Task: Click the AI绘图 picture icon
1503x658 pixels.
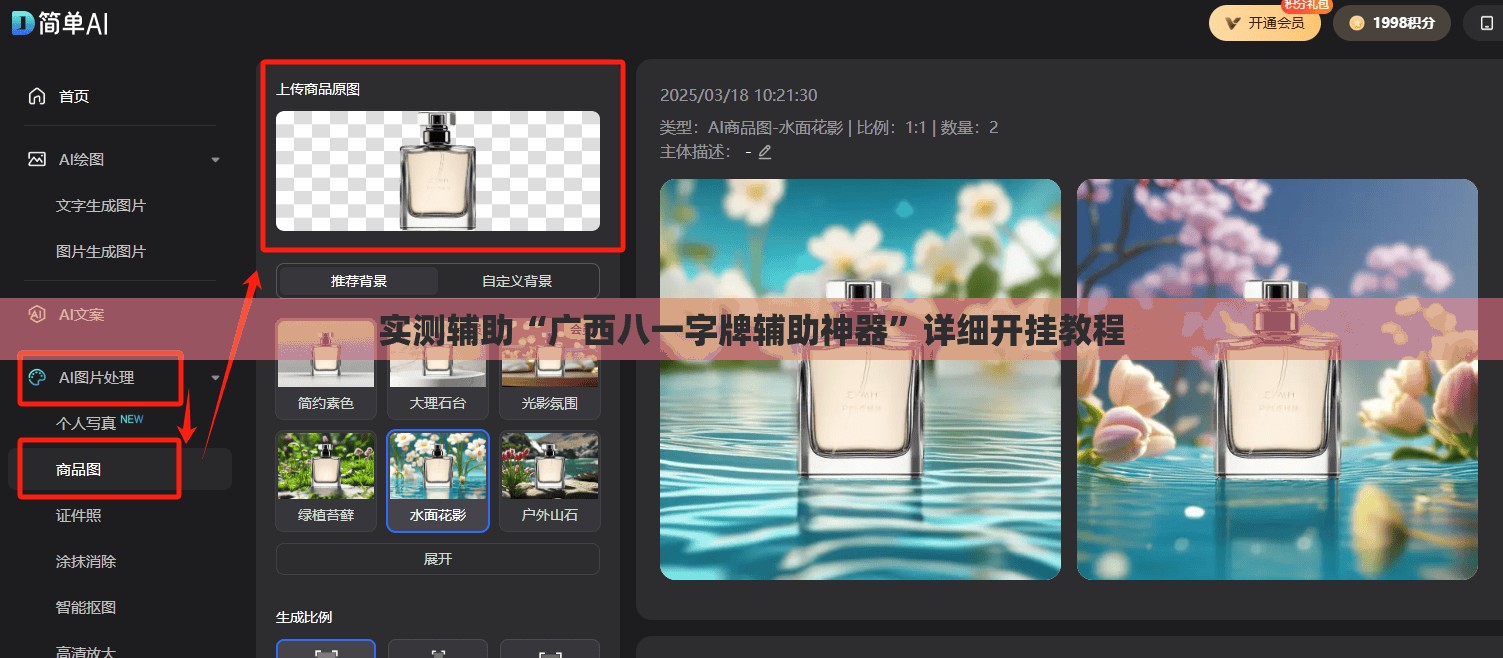Action: pyautogui.click(x=37, y=159)
